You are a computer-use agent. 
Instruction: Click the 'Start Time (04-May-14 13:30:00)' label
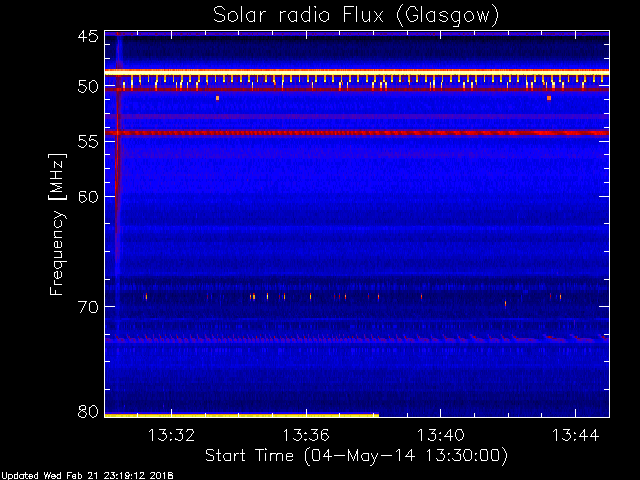tap(356, 456)
